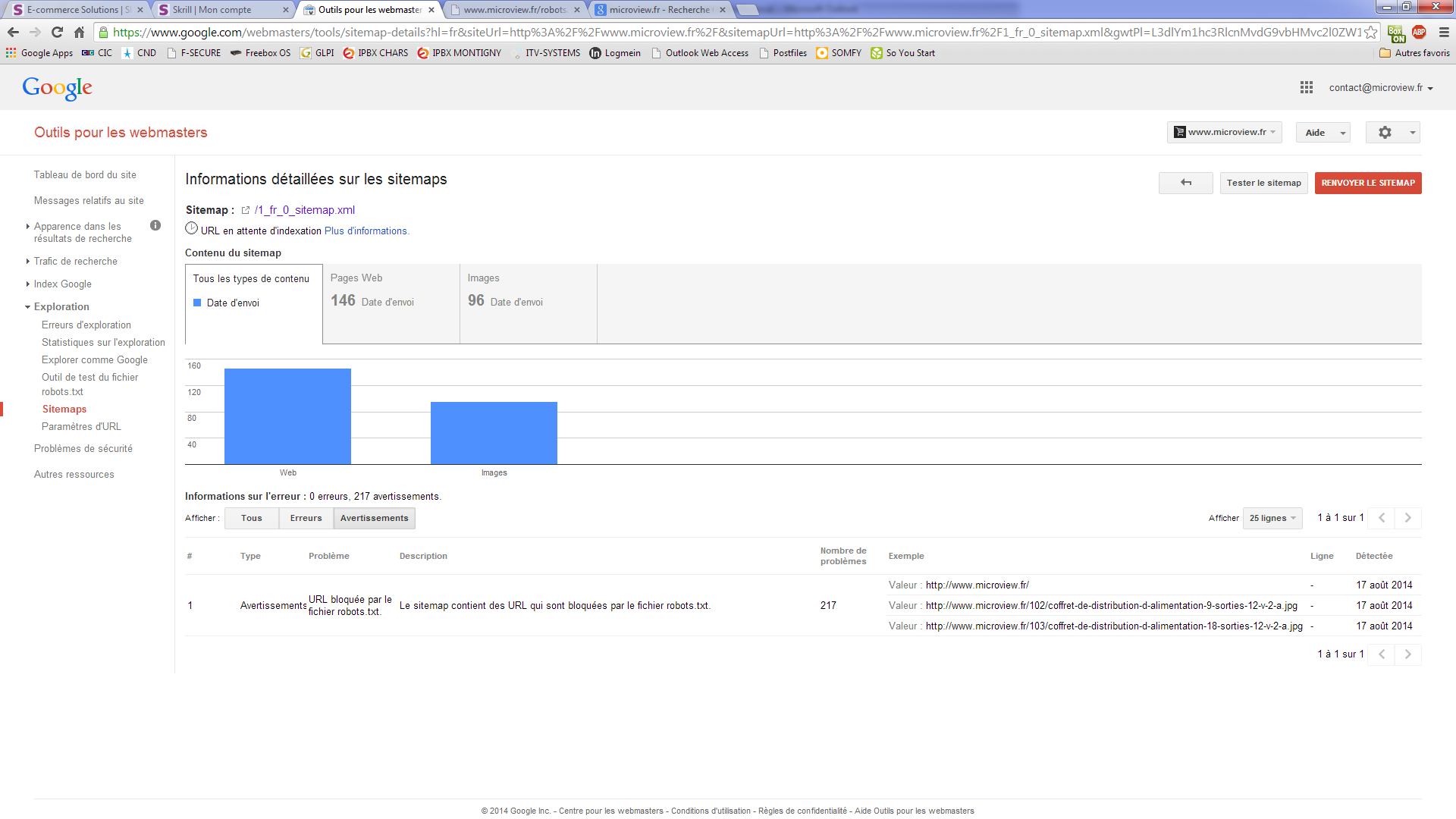The image size is (1456, 819).
Task: Open the 25 lignes rows dropdown
Action: tap(1272, 518)
